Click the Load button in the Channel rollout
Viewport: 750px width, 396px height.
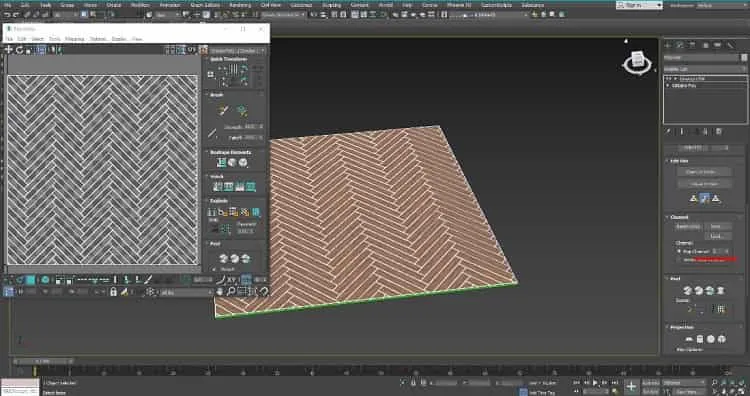pos(718,236)
